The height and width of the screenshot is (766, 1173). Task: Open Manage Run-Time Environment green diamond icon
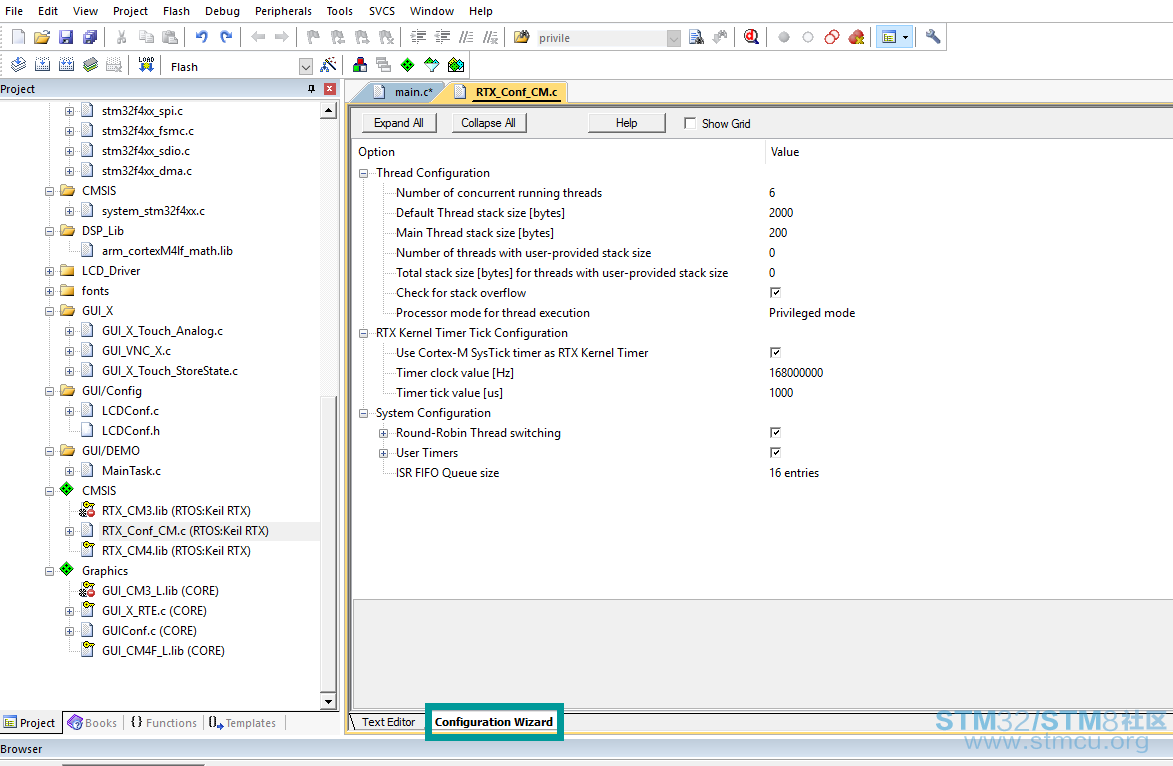pyautogui.click(x=408, y=65)
